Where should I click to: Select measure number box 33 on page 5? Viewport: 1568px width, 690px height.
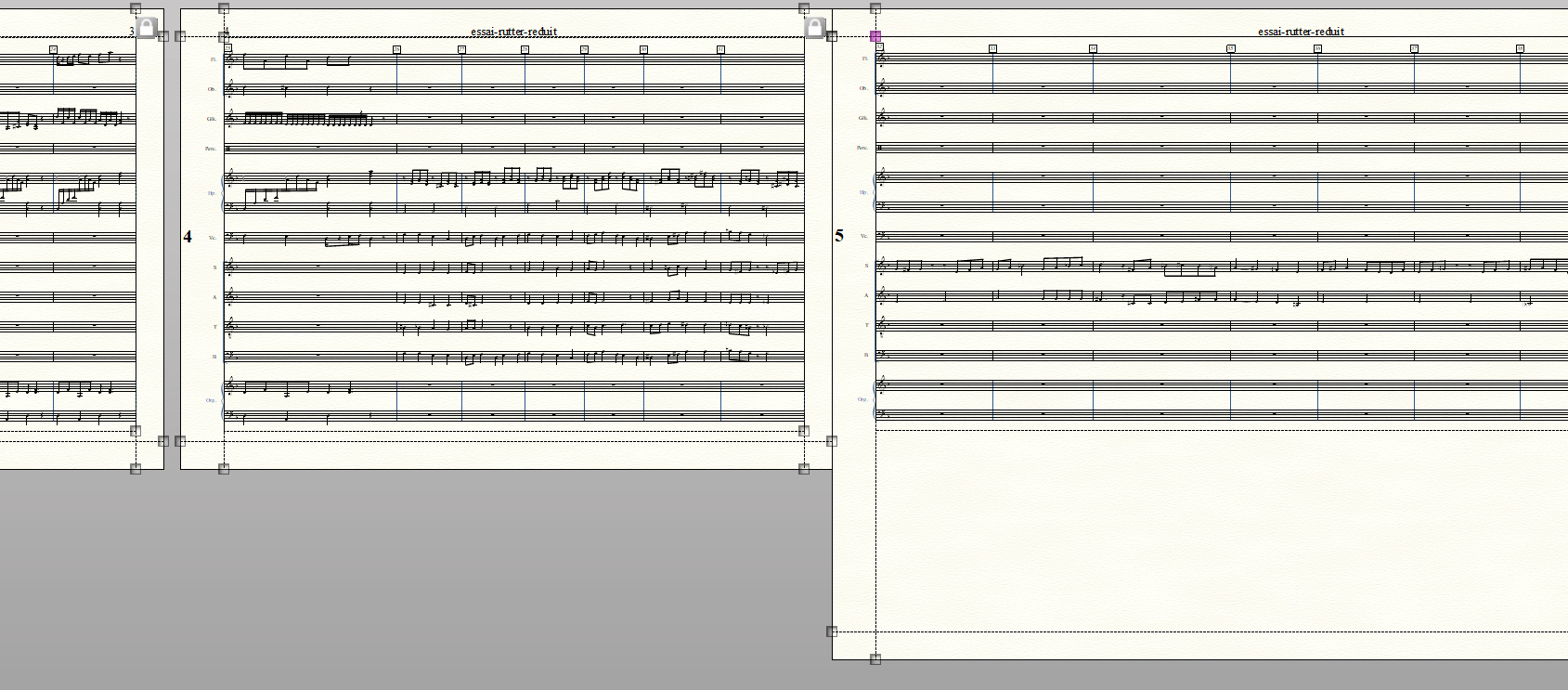(x=992, y=48)
